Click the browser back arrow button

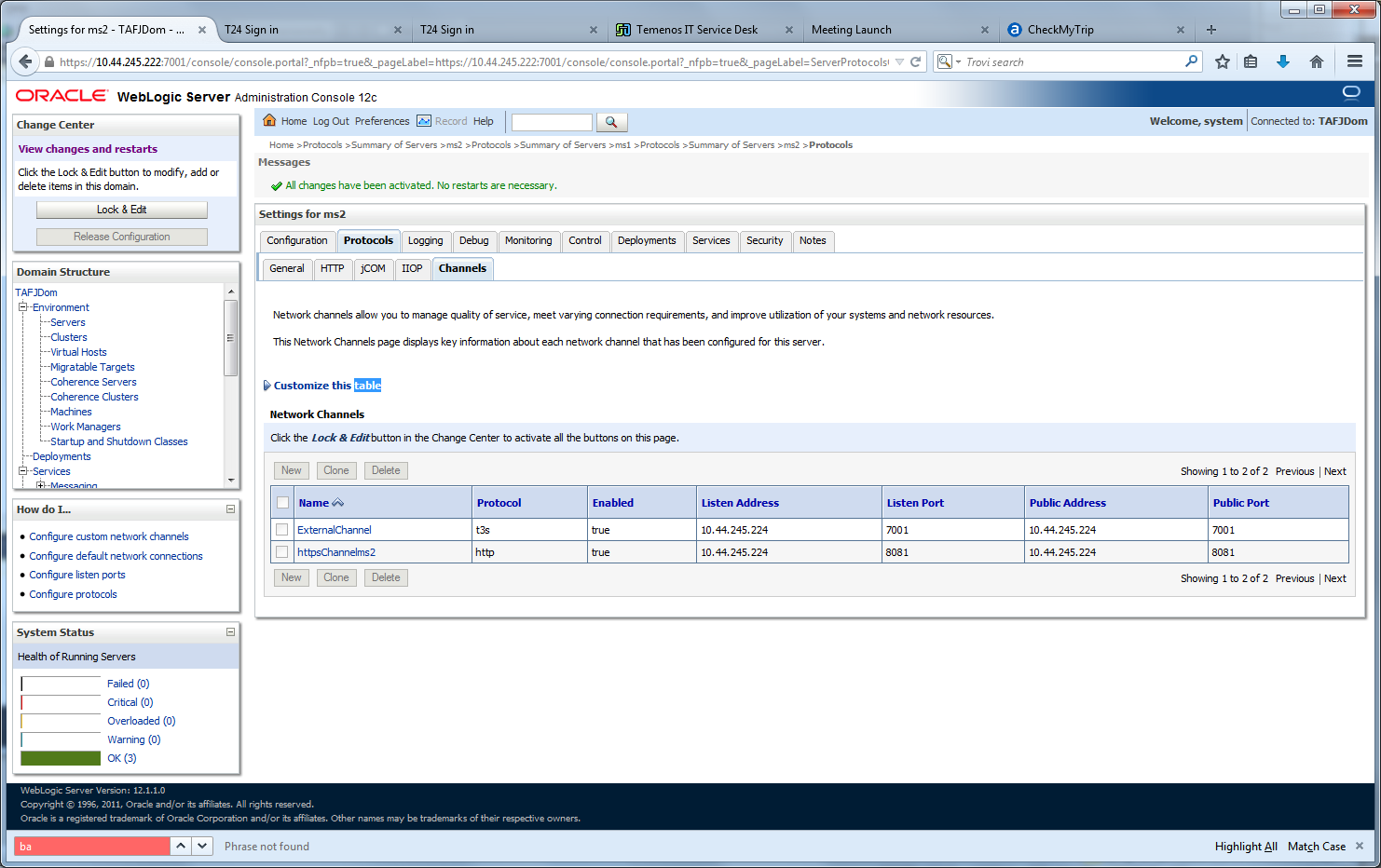[x=25, y=61]
